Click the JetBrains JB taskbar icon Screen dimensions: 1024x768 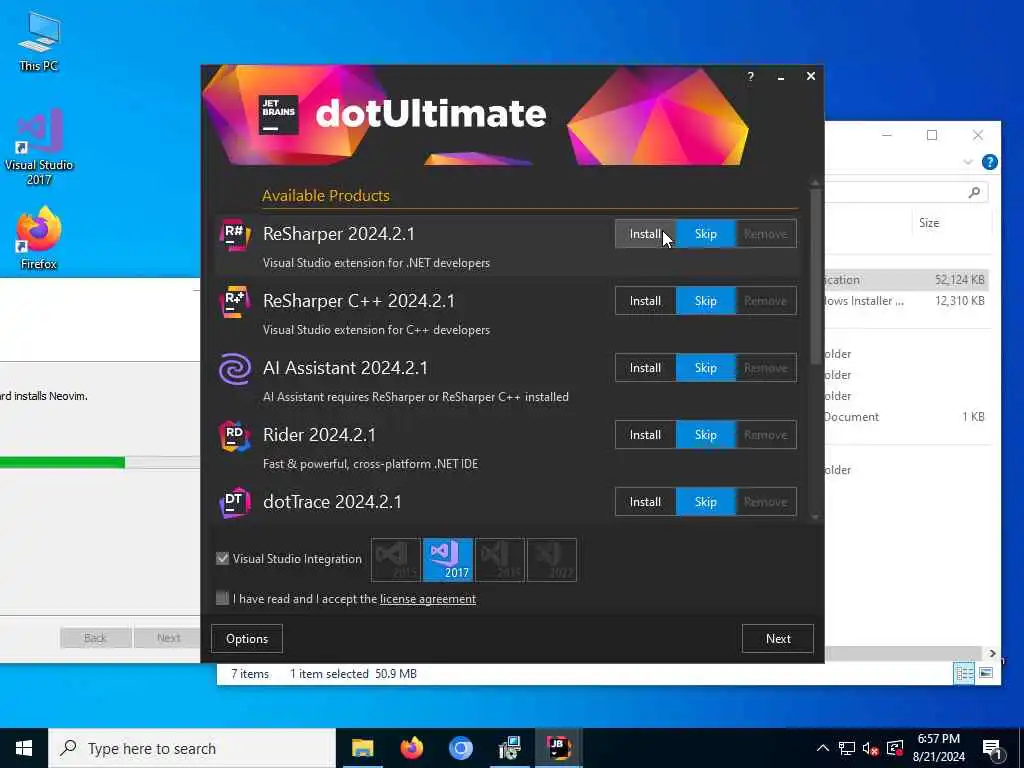pos(558,748)
